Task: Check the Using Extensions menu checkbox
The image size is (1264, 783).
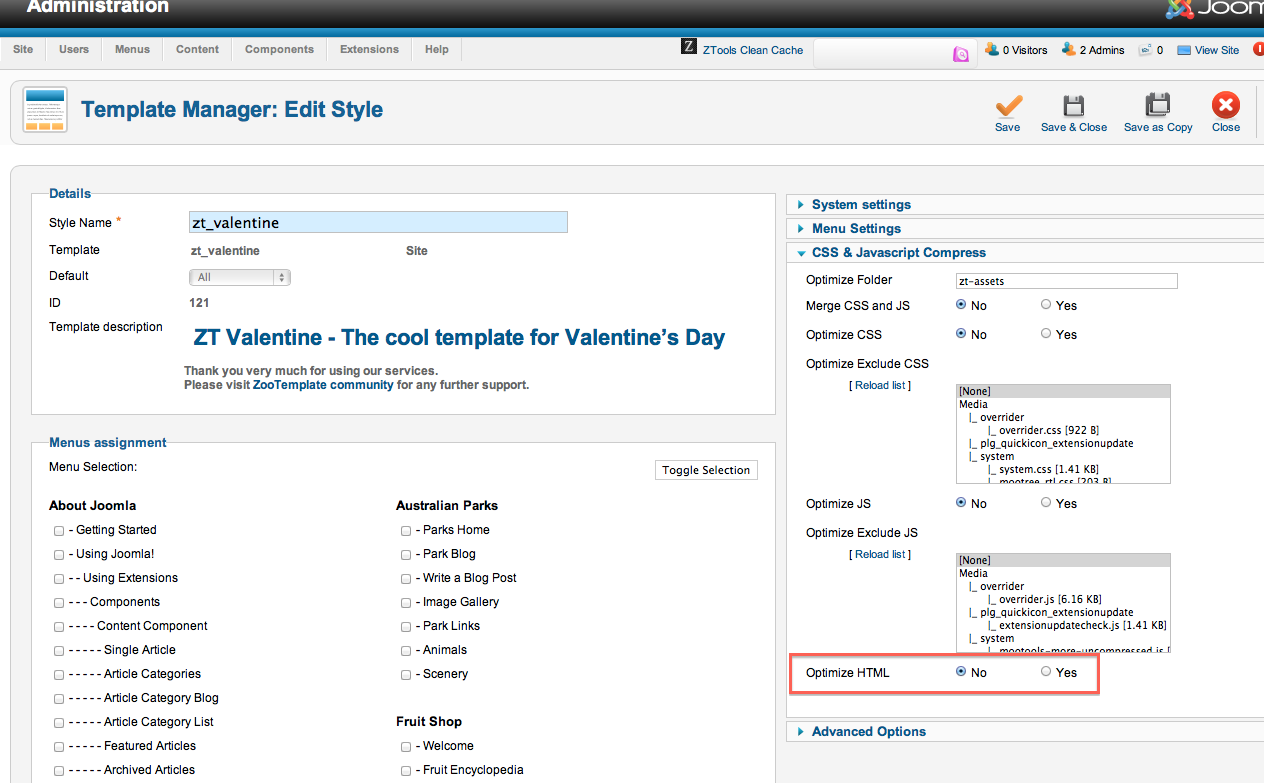Action: (59, 579)
